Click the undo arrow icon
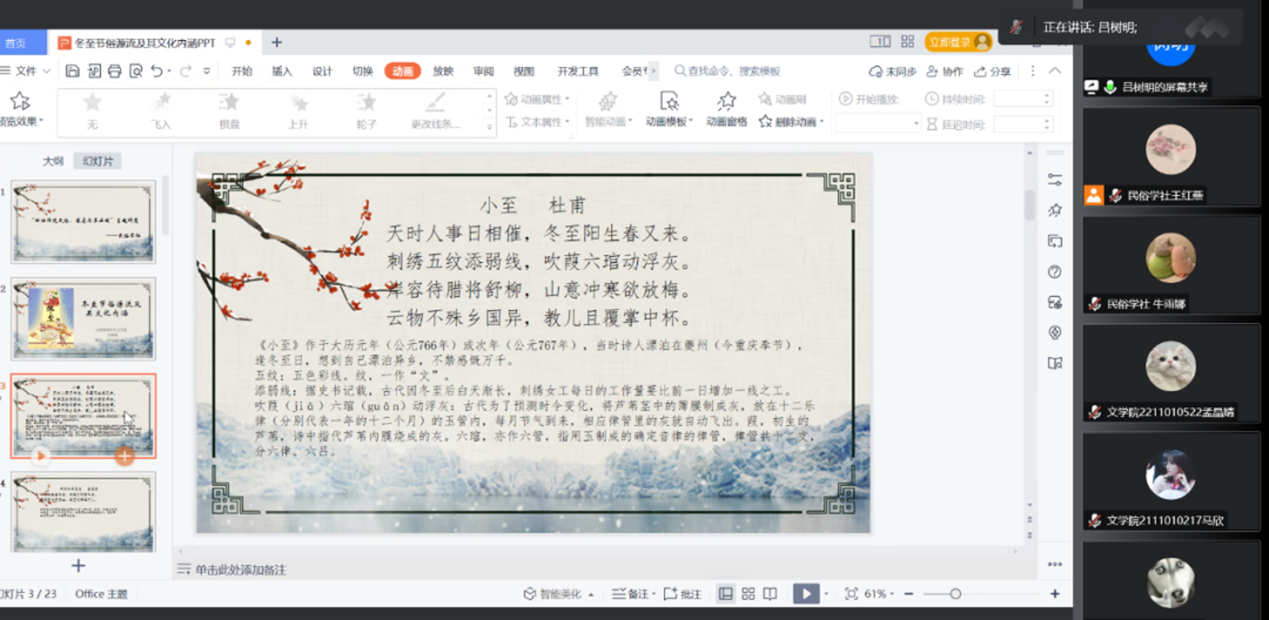1269x620 pixels. 157,71
